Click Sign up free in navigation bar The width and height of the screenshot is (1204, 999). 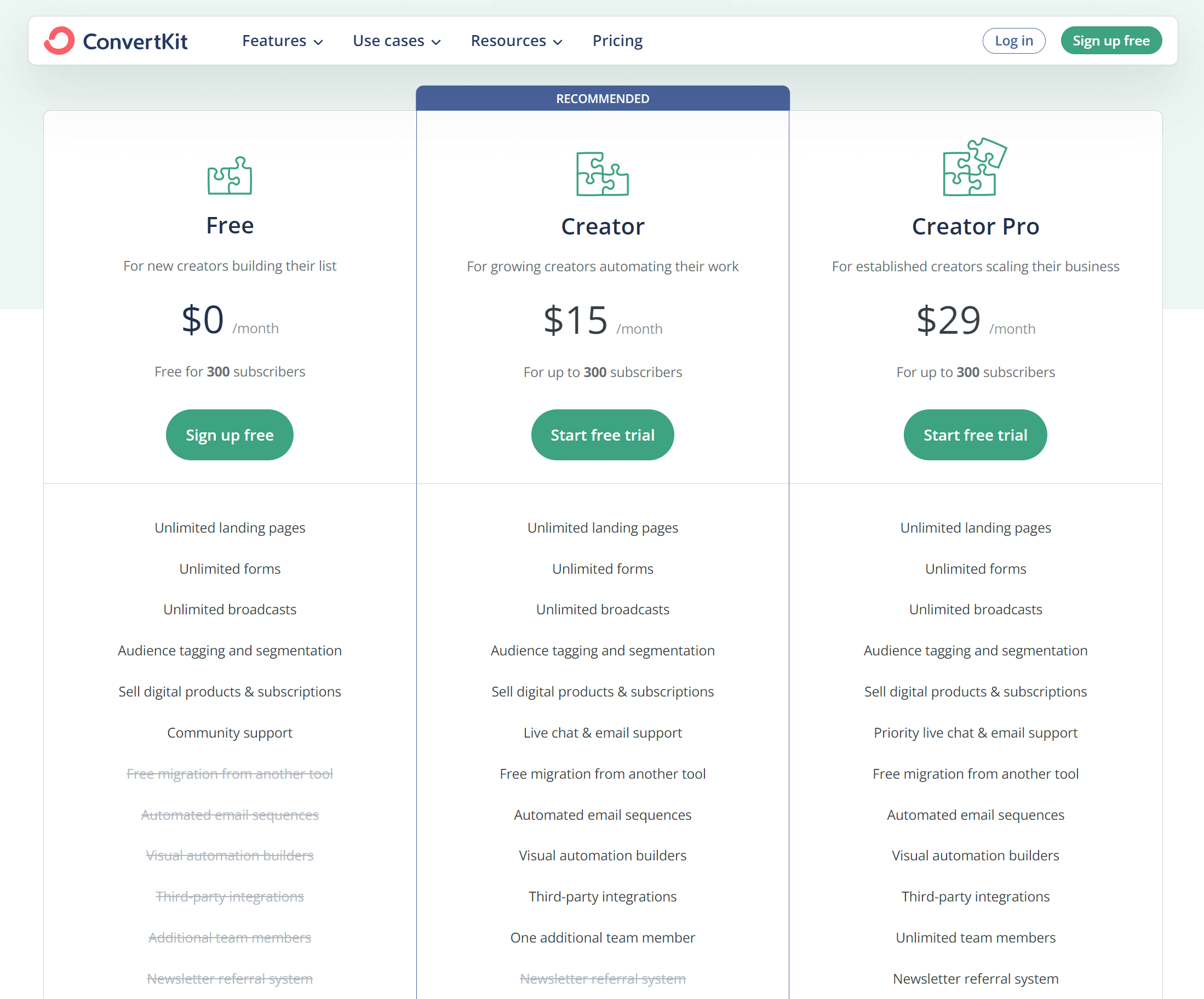[1111, 41]
